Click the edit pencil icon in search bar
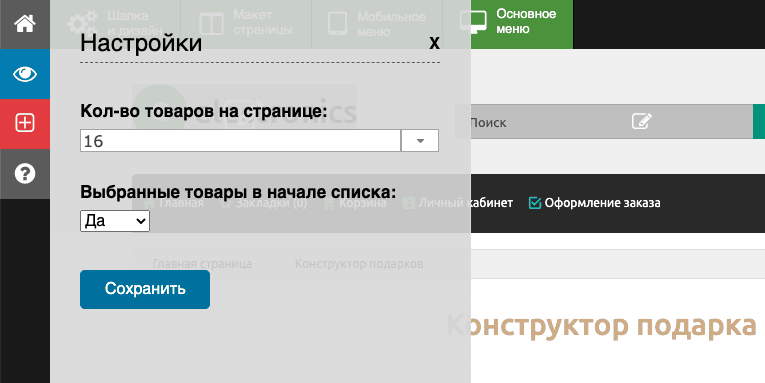This screenshot has height=383, width=765. click(x=642, y=121)
